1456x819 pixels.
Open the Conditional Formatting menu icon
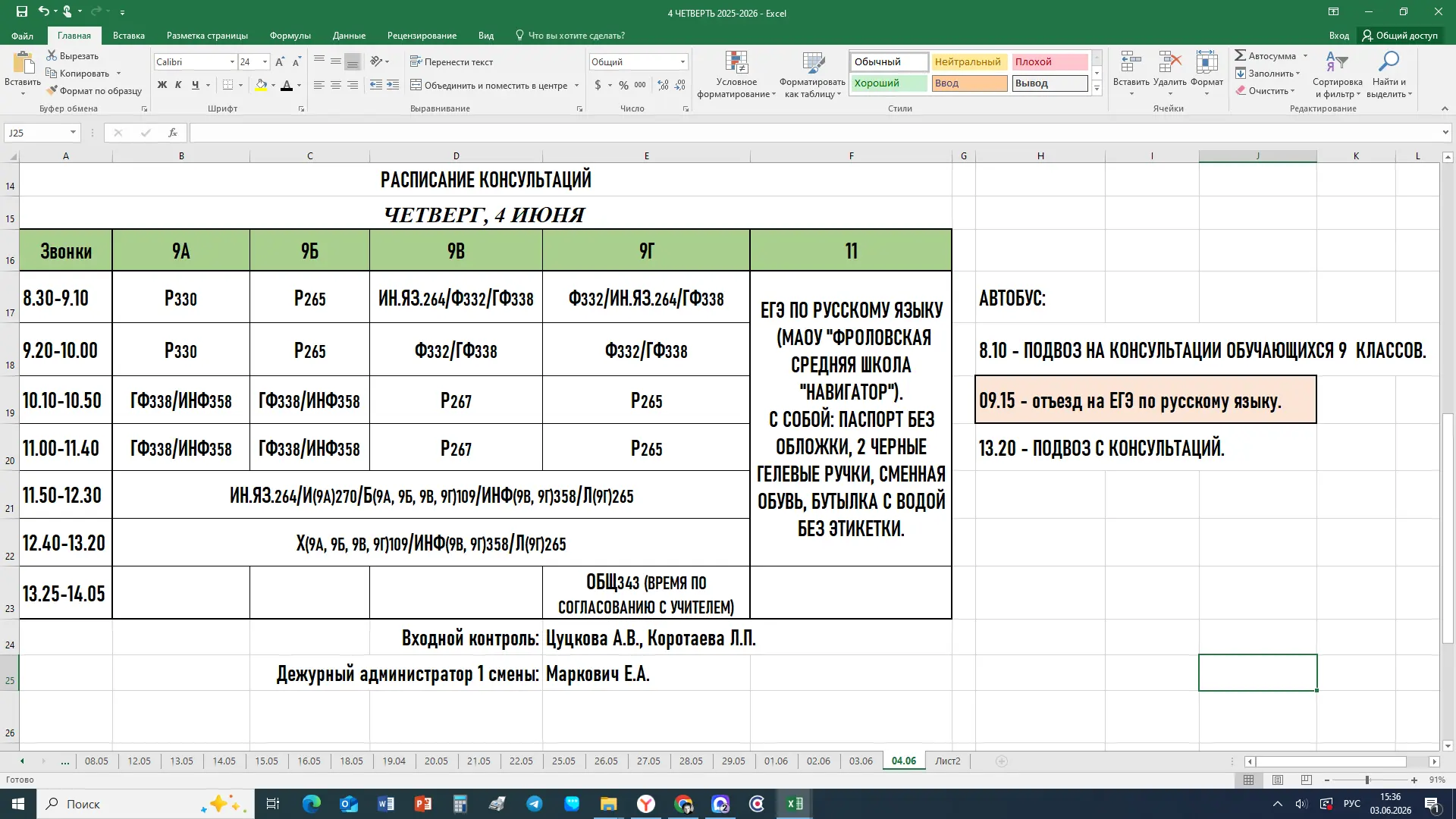[x=736, y=62]
